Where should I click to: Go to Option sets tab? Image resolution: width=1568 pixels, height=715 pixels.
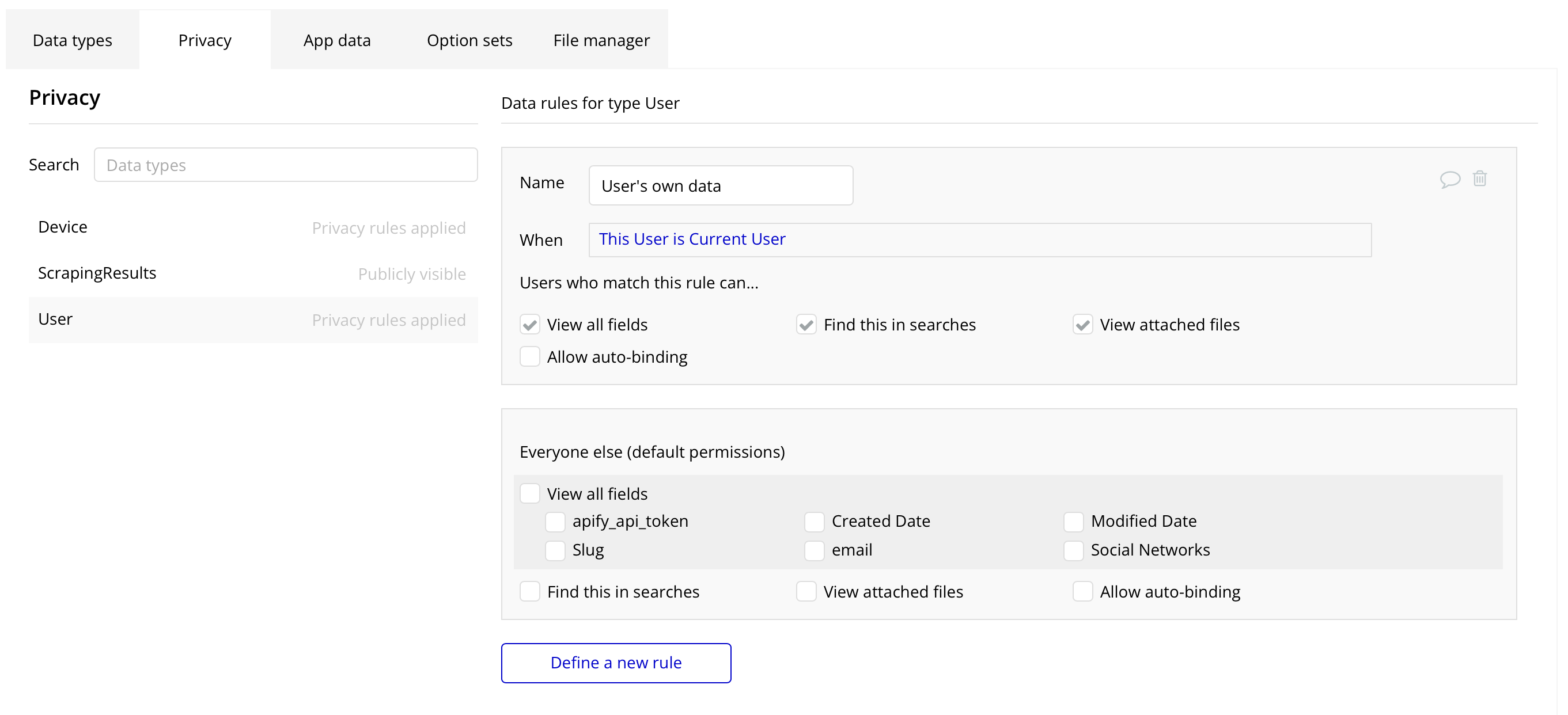469,40
